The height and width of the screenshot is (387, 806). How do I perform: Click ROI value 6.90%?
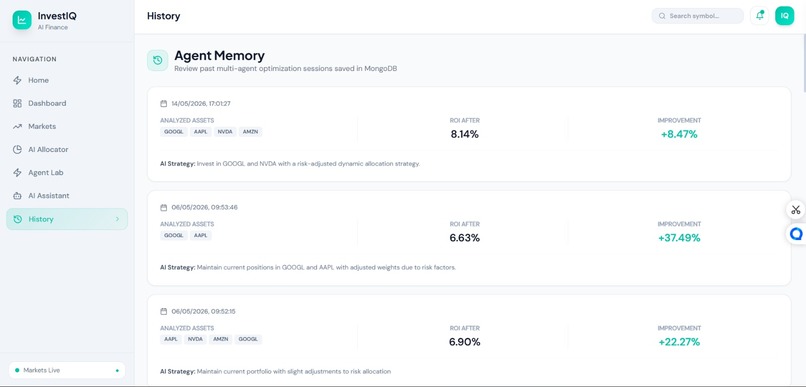pyautogui.click(x=465, y=342)
